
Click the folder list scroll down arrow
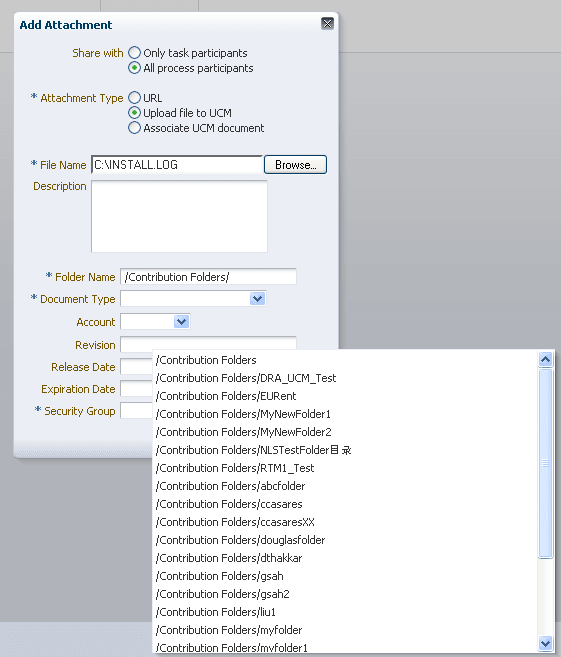click(x=545, y=643)
